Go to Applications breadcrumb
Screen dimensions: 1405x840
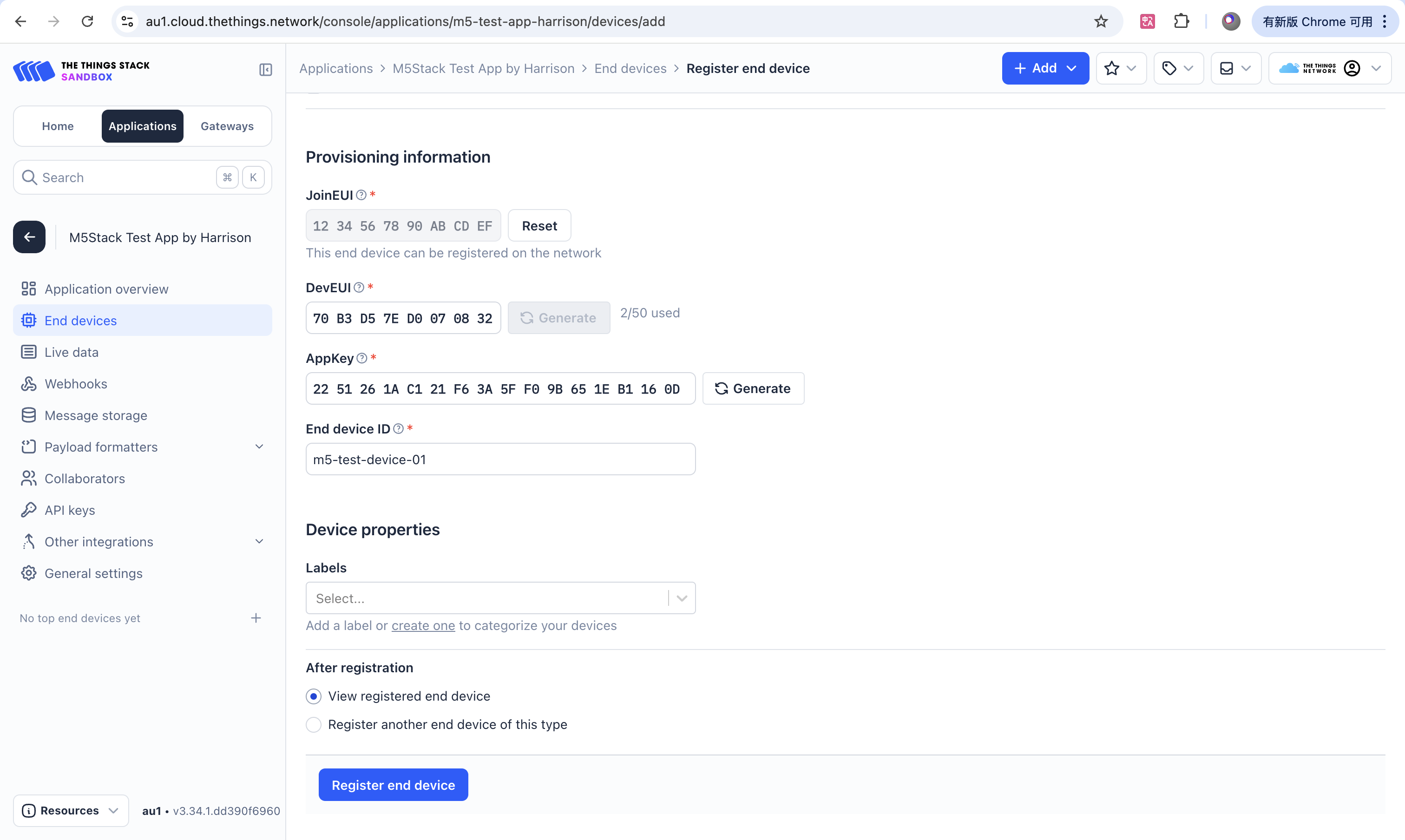[335, 68]
